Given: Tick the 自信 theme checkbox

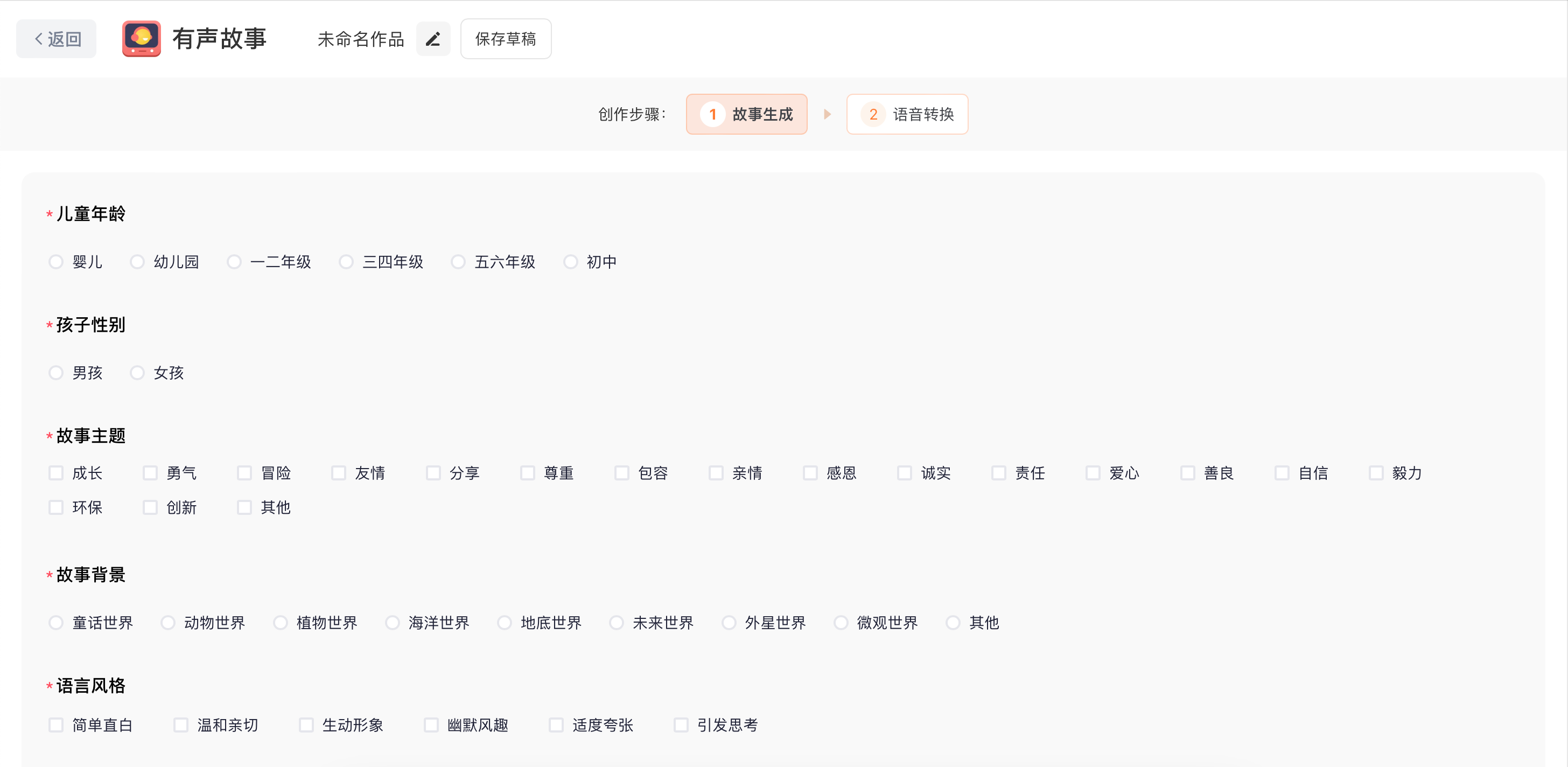Looking at the screenshot, I should point(1282,473).
